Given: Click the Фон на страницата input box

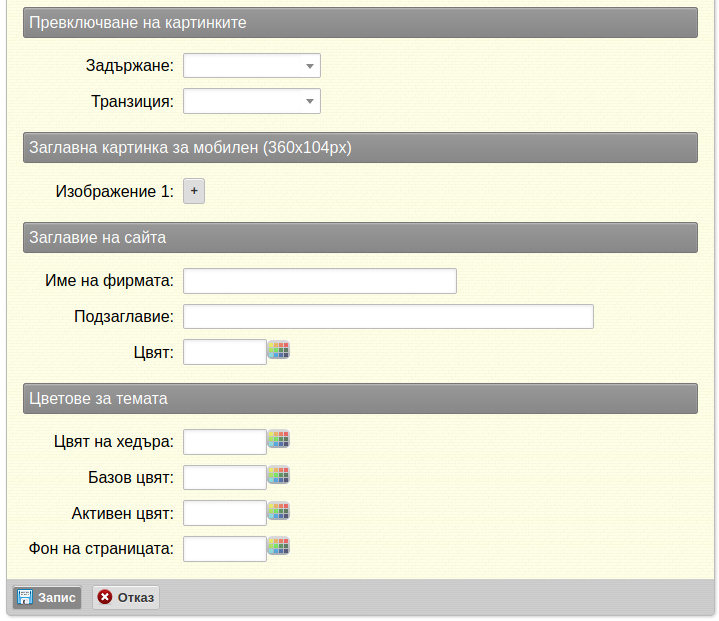Looking at the screenshot, I should [x=225, y=549].
